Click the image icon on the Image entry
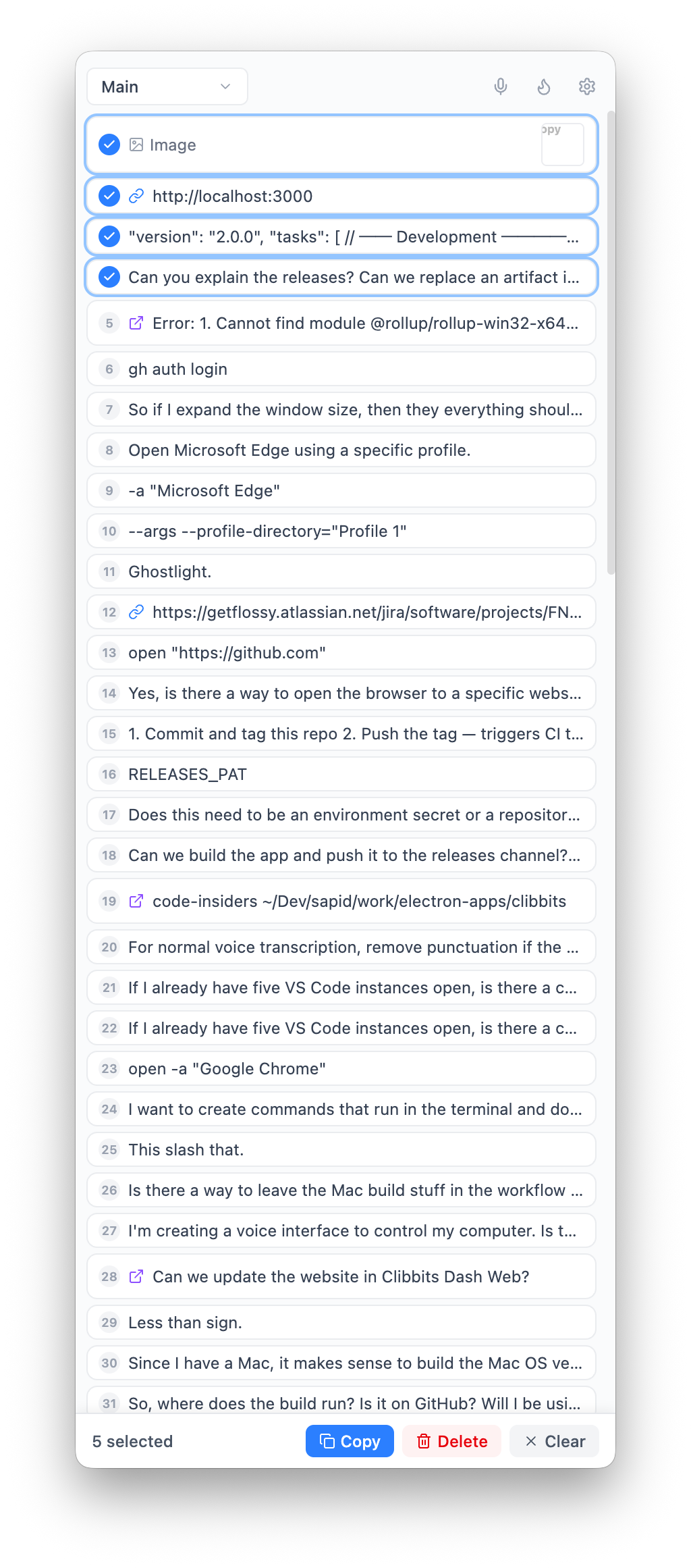The width and height of the screenshot is (691, 1568). click(x=137, y=144)
